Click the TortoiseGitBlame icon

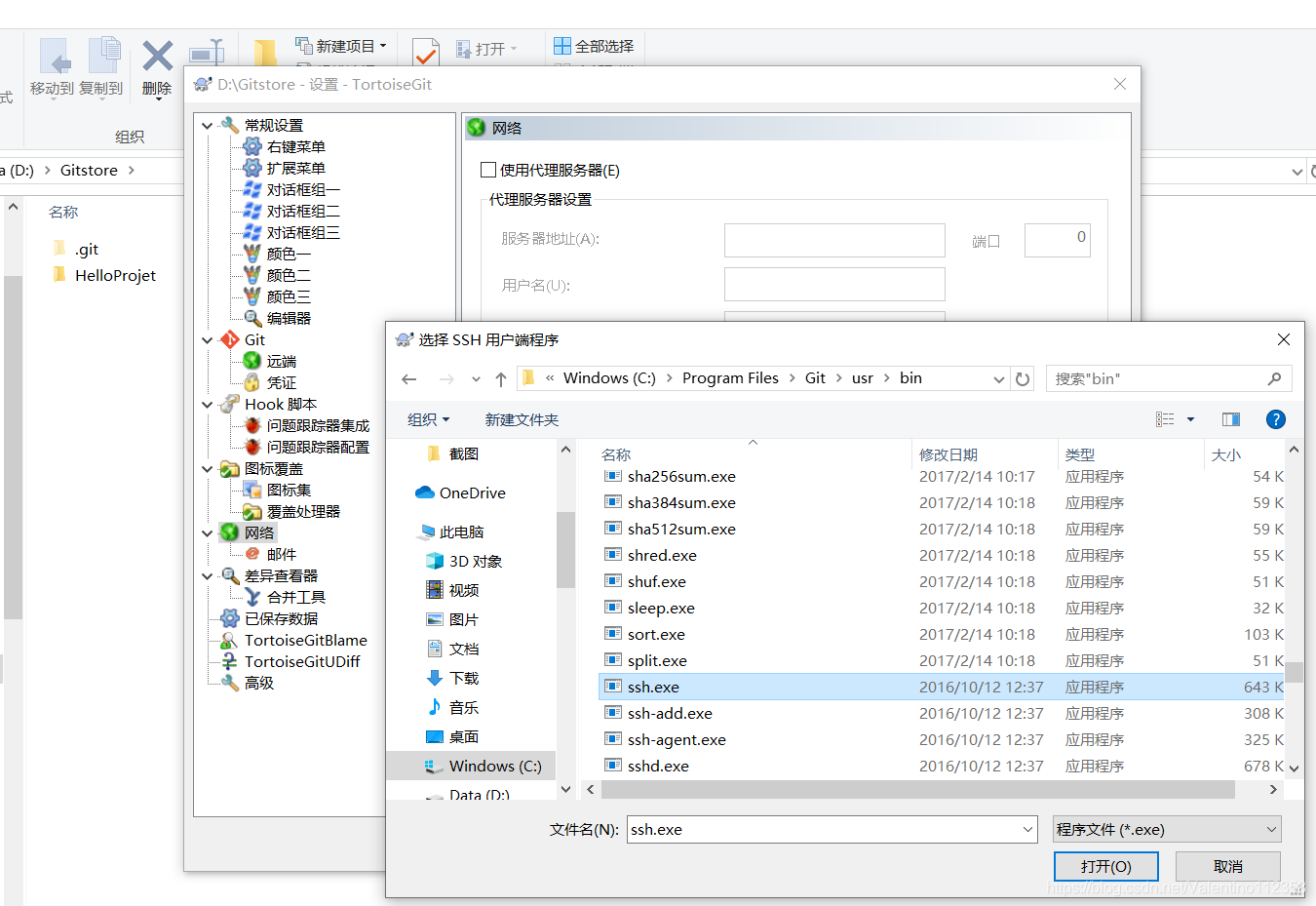[230, 640]
